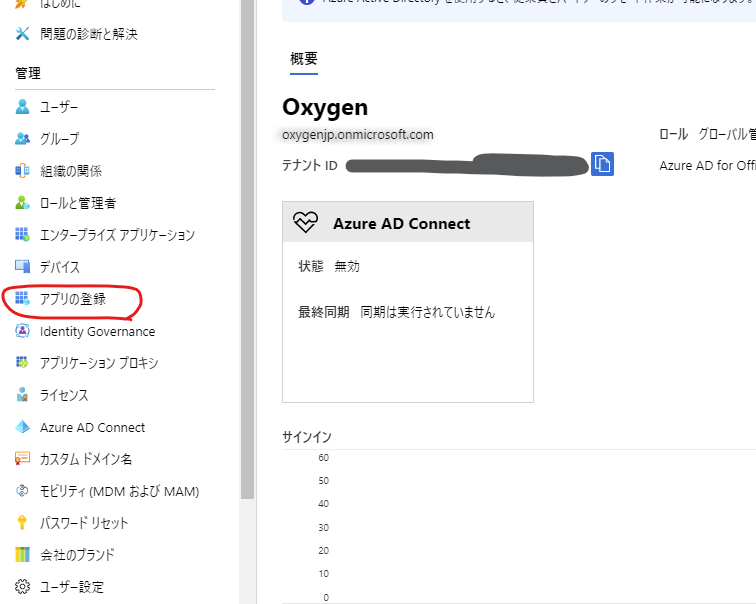Open ロールと管理者 entry
The width and height of the screenshot is (756, 604).
[x=78, y=203]
